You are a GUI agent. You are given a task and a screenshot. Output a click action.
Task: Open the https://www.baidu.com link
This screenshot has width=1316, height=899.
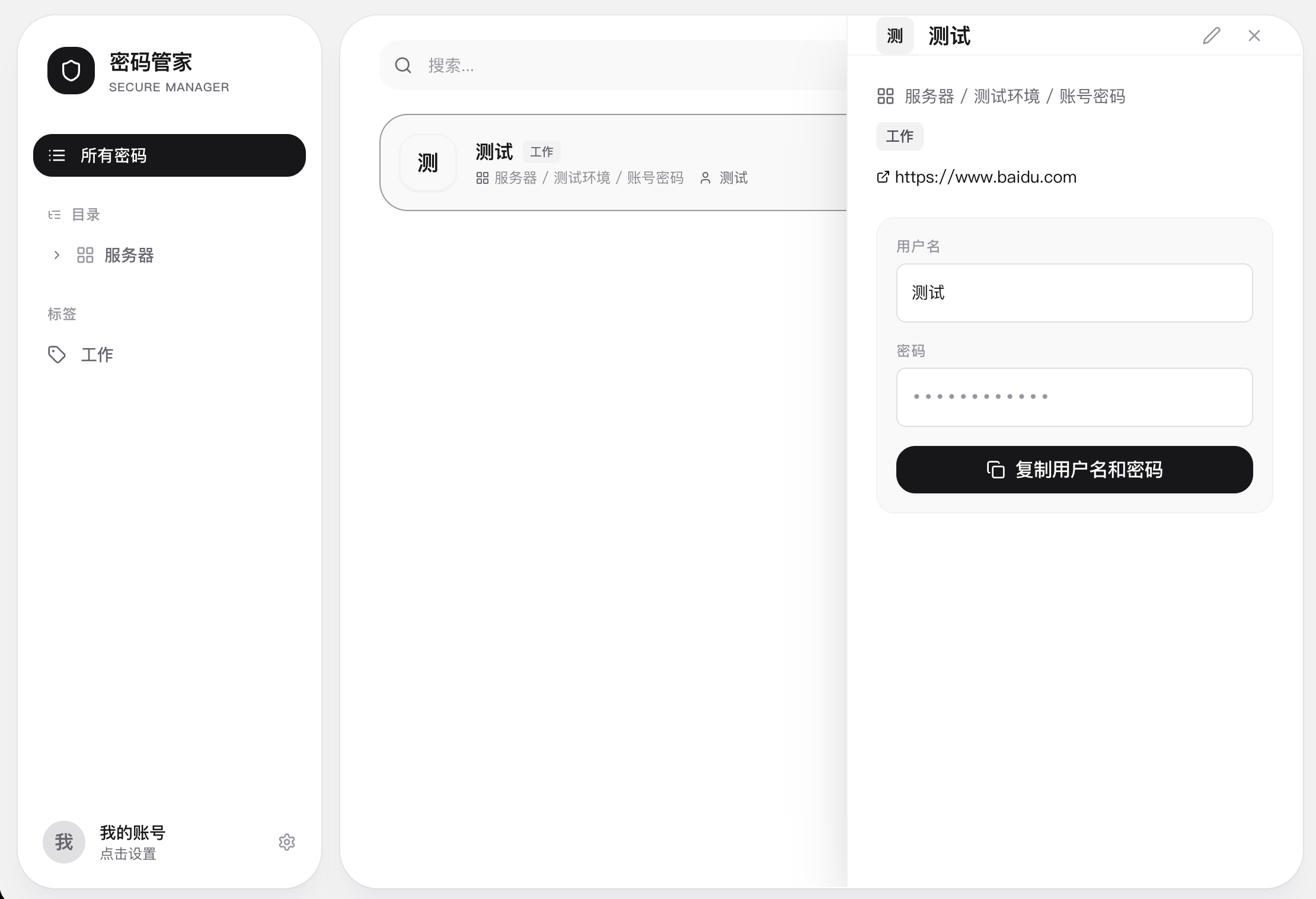(985, 177)
